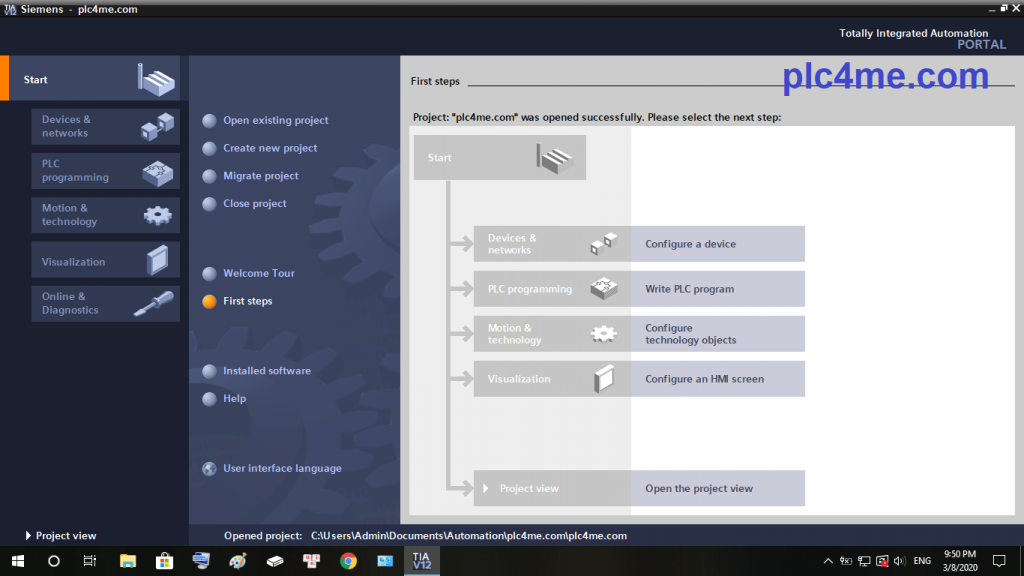Image resolution: width=1024 pixels, height=576 pixels.
Task: Click the Devices & networks portal icon
Action: (157, 127)
